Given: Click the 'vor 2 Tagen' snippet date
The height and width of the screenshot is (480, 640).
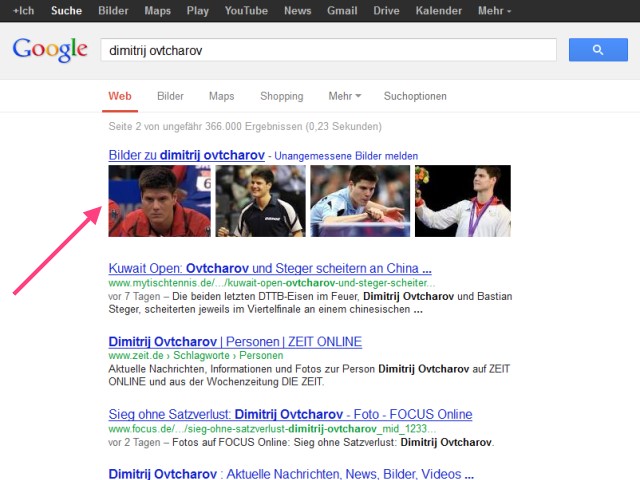Looking at the screenshot, I should click(134, 442).
